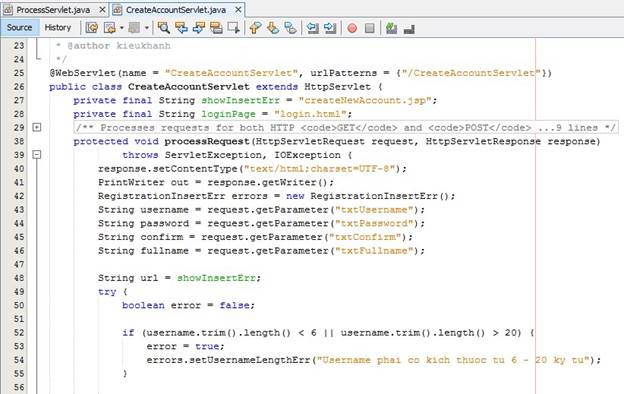Close the CreateAccountServlet.java tab

point(238,10)
